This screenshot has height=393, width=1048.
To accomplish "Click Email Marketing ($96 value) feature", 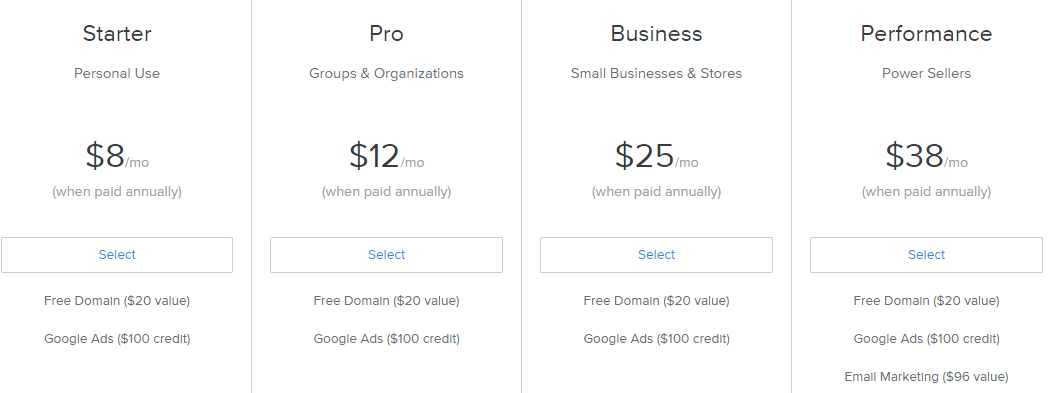I will 926,377.
